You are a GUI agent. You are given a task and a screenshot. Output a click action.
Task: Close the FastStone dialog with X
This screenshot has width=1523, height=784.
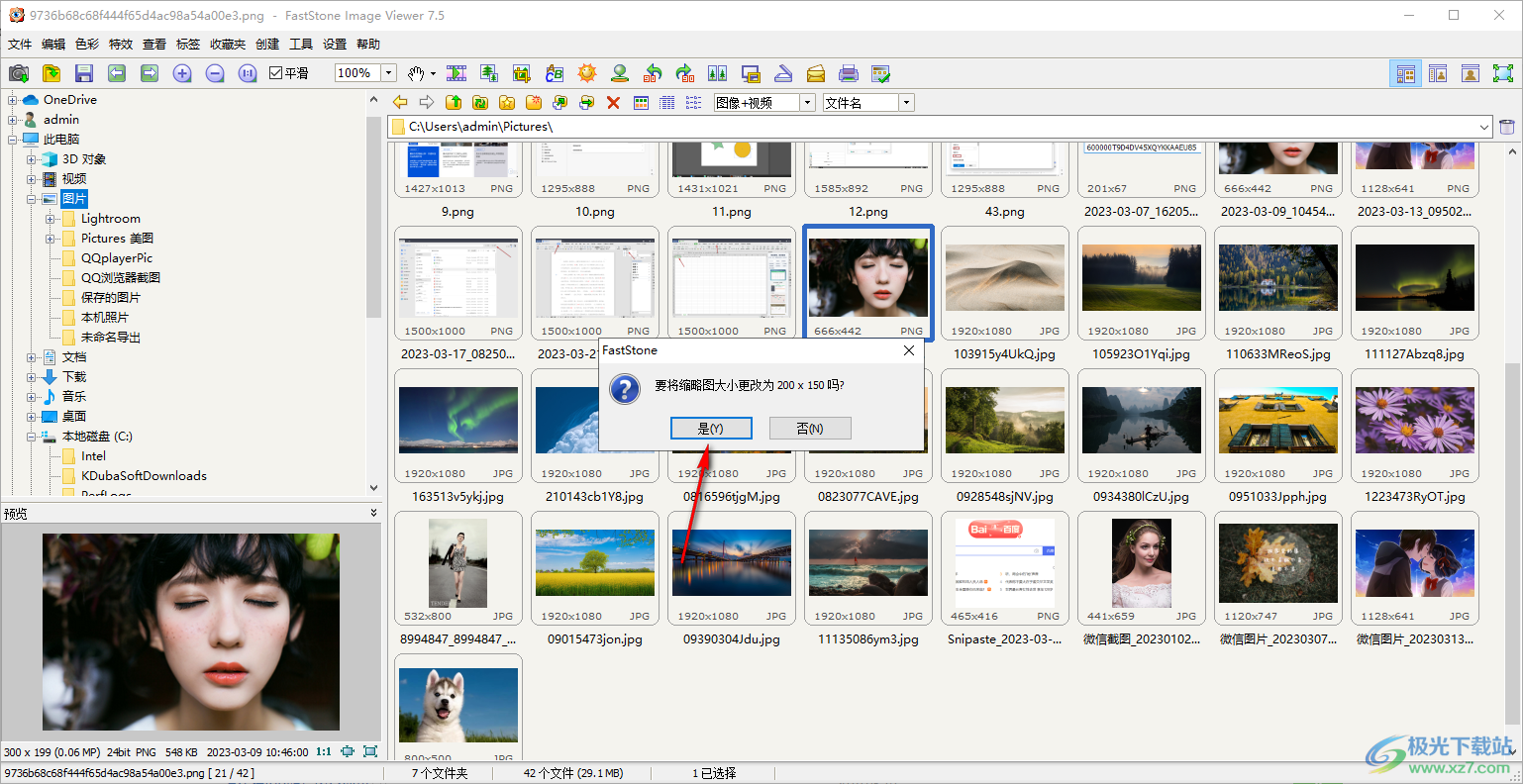pyautogui.click(x=909, y=350)
